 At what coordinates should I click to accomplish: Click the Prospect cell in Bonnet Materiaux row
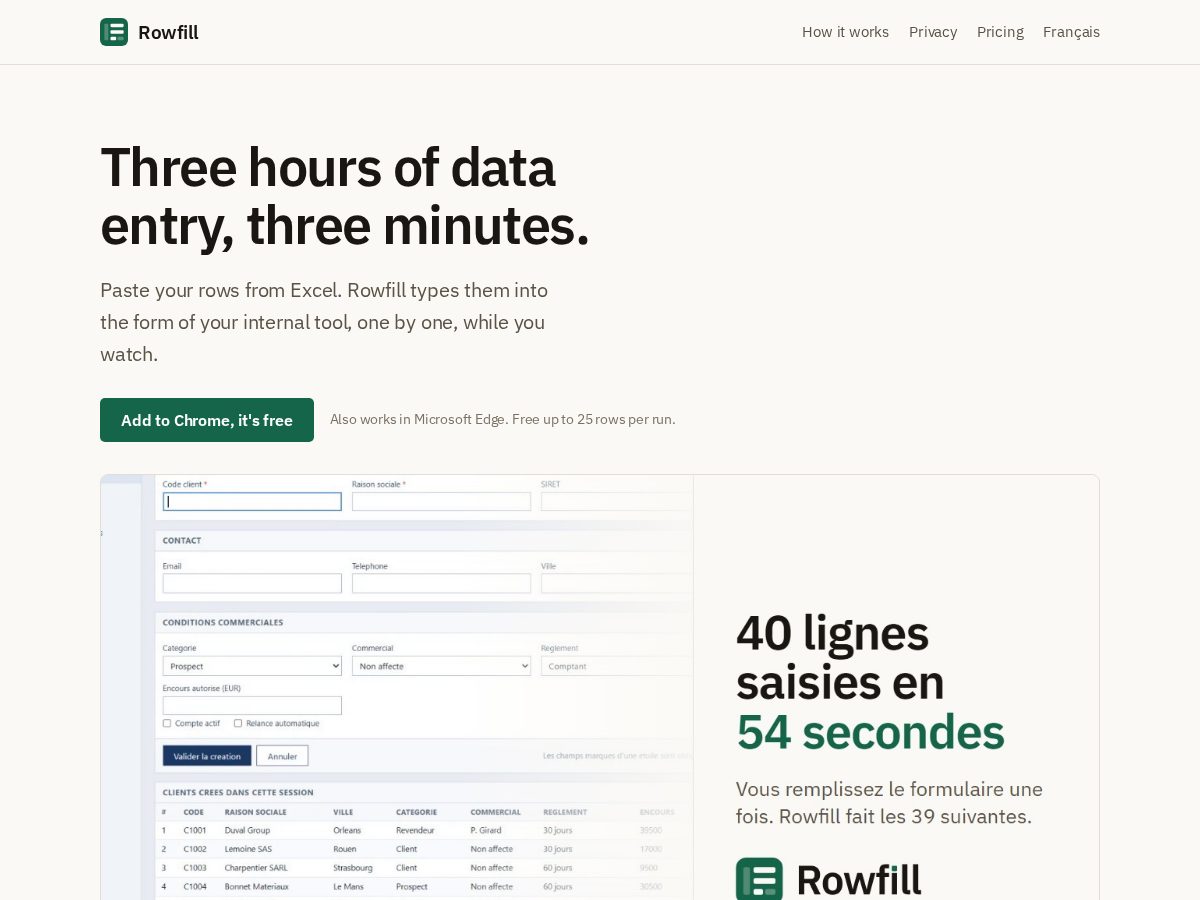(x=412, y=886)
